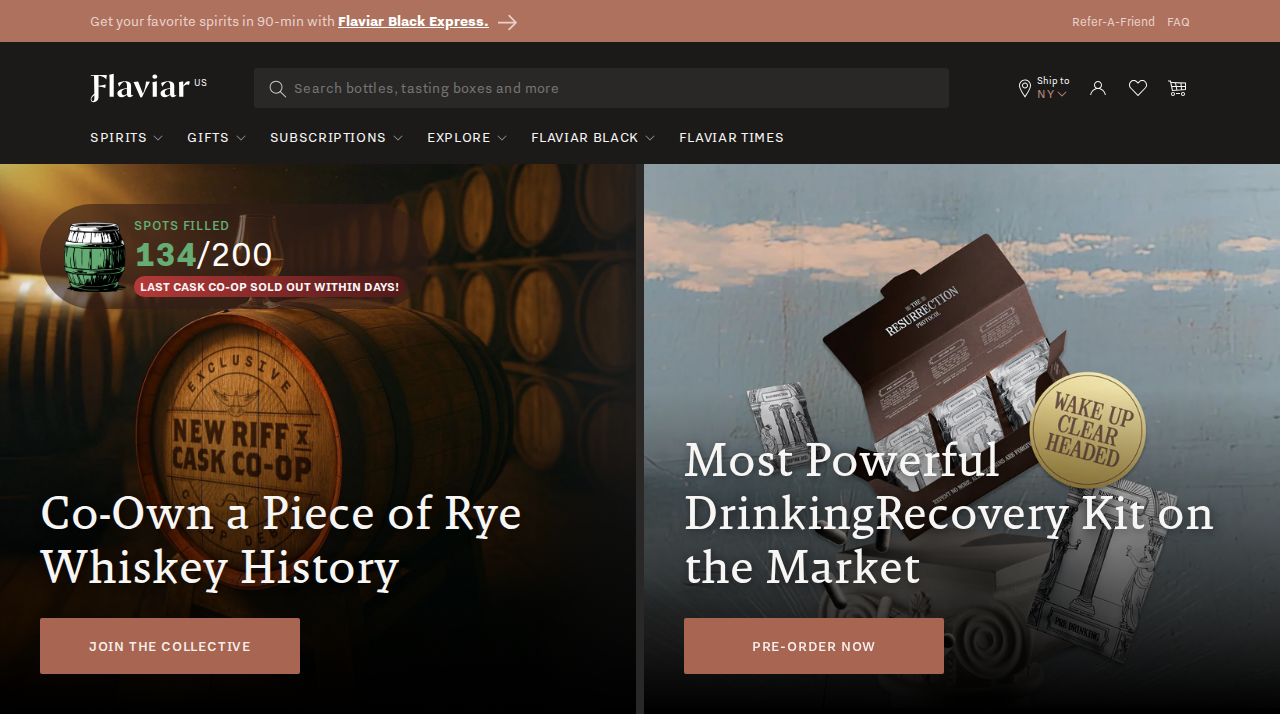Expand the Spirits menu
Viewport: 1280px width, 720px height.
pyautogui.click(x=126, y=138)
